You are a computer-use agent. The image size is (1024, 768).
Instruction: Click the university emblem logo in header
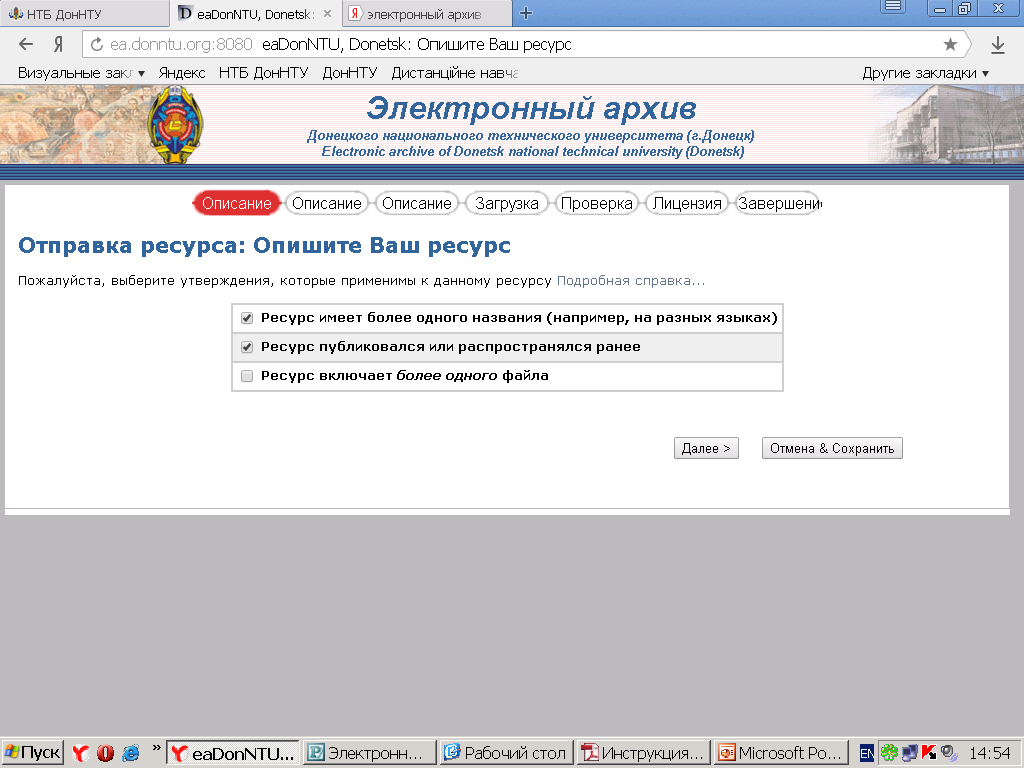click(x=175, y=125)
